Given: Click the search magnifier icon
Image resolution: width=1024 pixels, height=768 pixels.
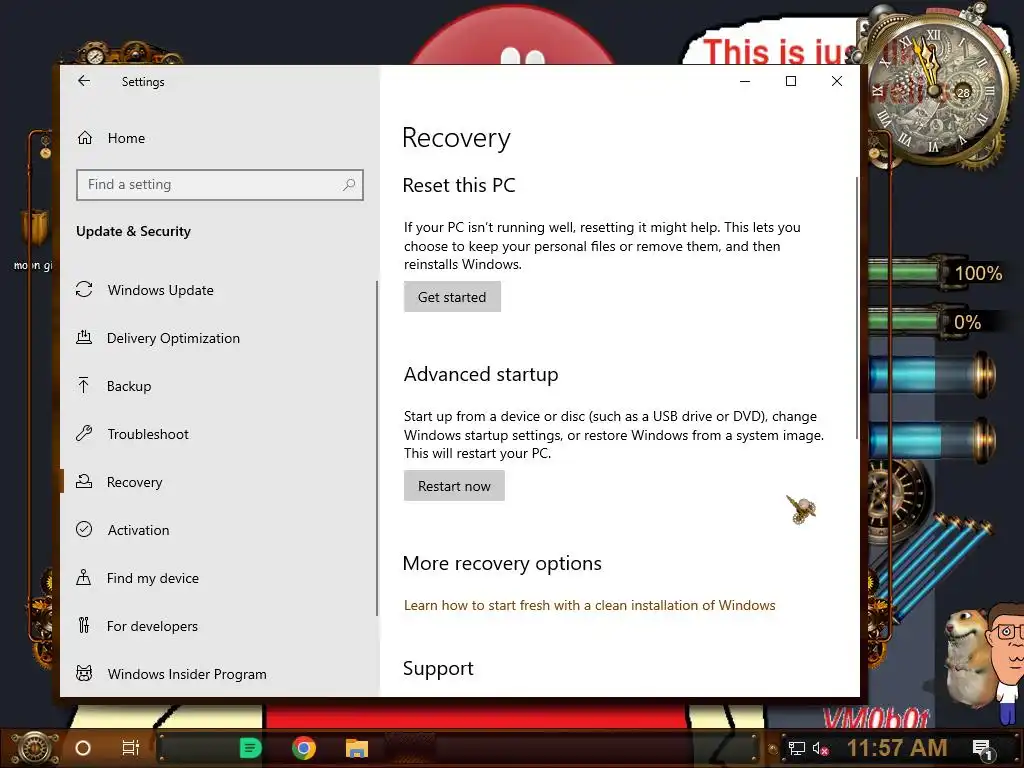Looking at the screenshot, I should pyautogui.click(x=349, y=185).
